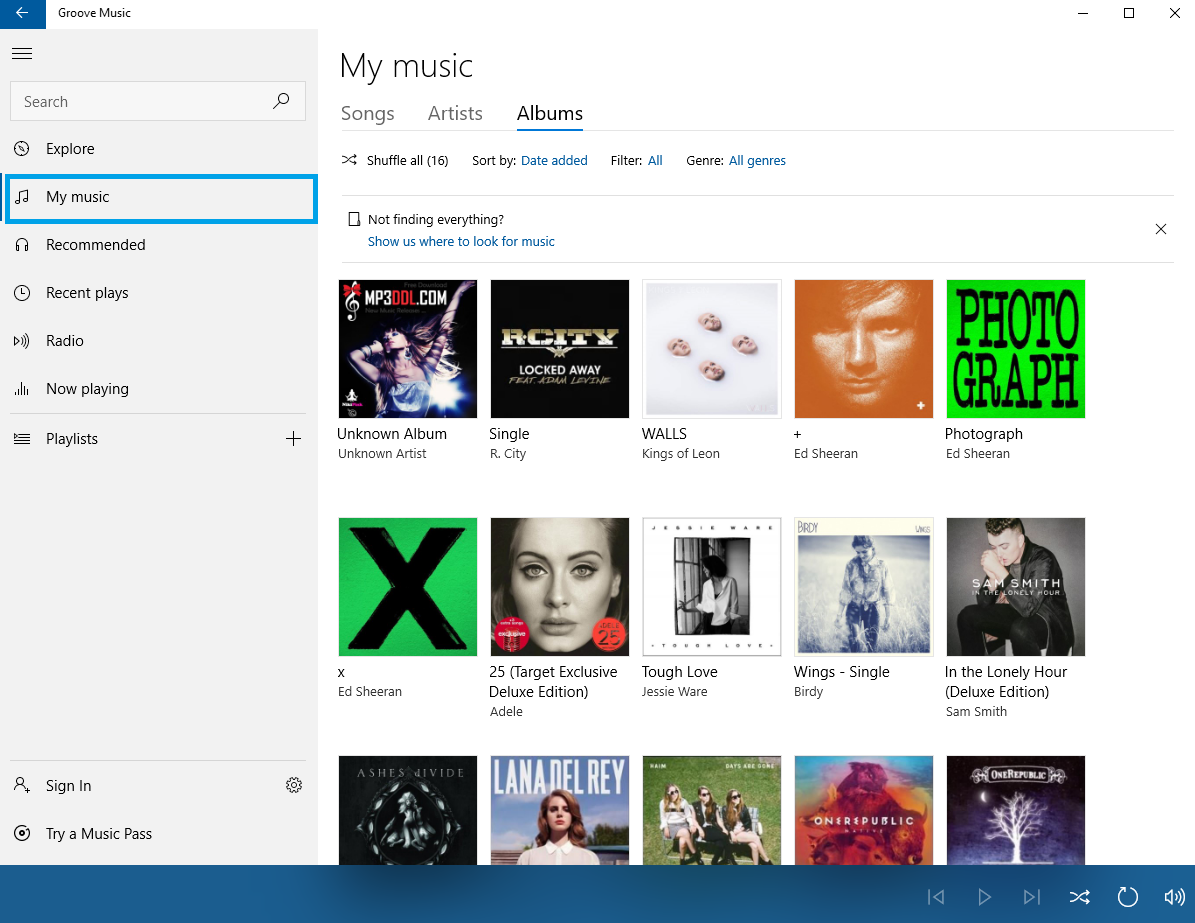Open the WALLS album cover
Image resolution: width=1195 pixels, height=923 pixels.
click(x=712, y=349)
